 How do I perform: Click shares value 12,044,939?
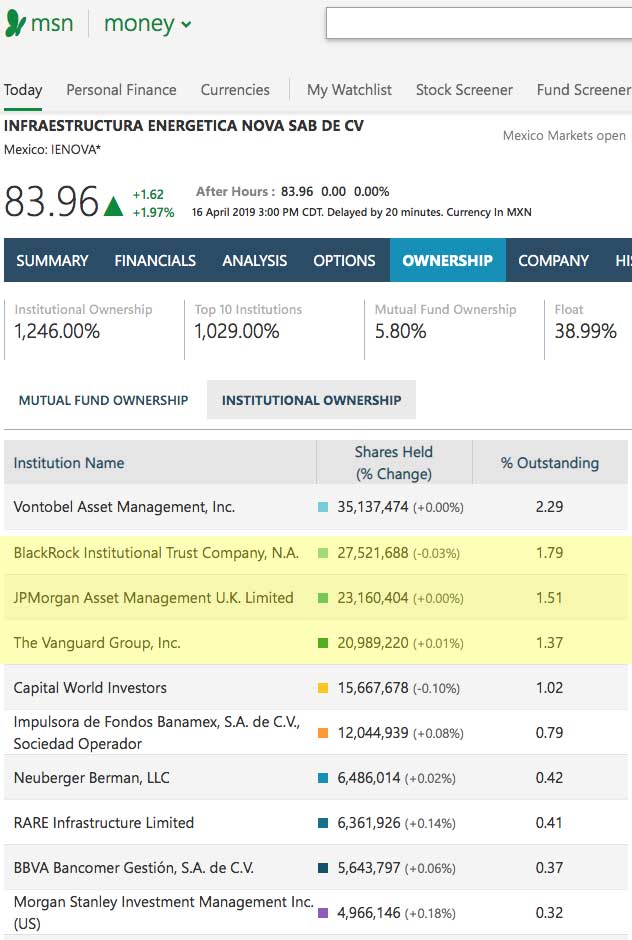pos(372,733)
